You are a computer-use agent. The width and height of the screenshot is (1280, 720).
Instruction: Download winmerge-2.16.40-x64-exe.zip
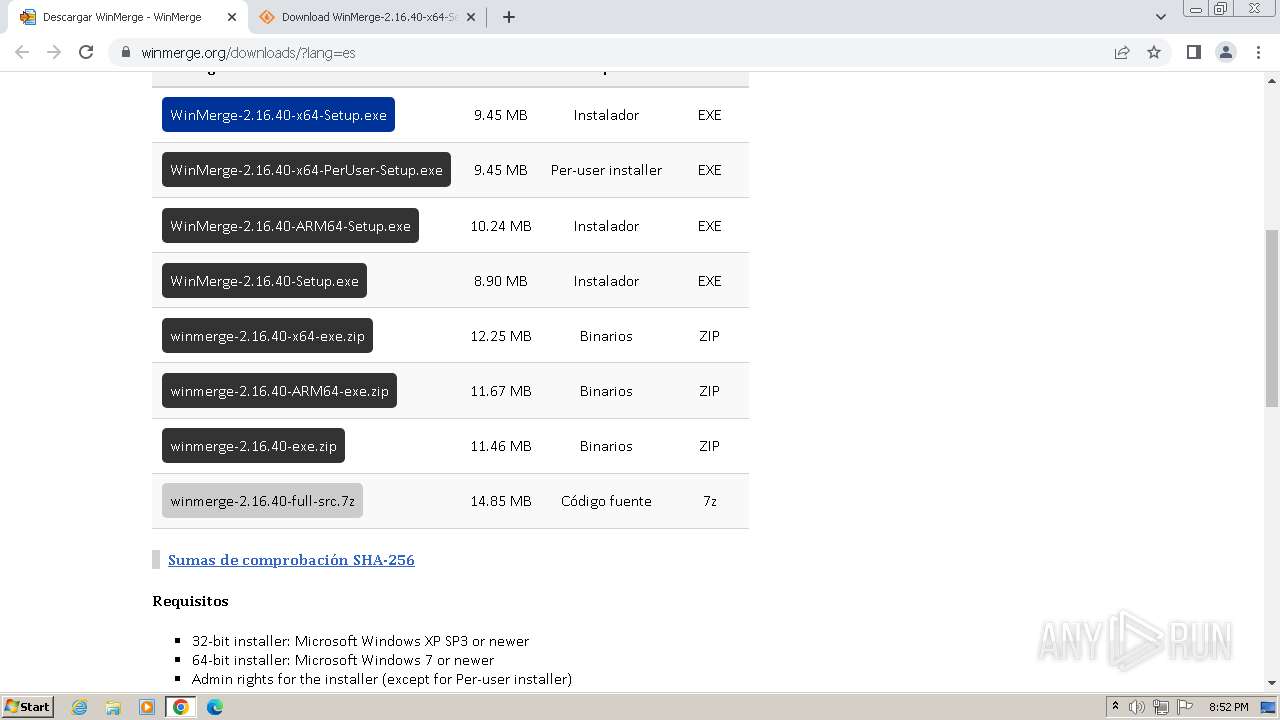coord(267,336)
